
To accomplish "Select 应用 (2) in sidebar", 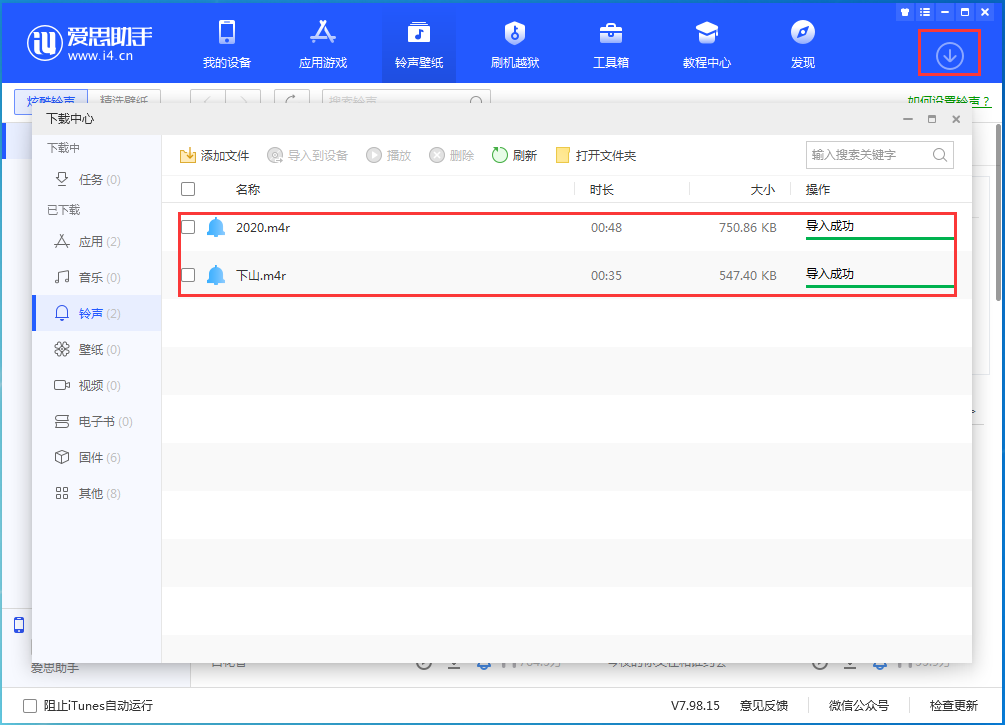I will [96, 242].
